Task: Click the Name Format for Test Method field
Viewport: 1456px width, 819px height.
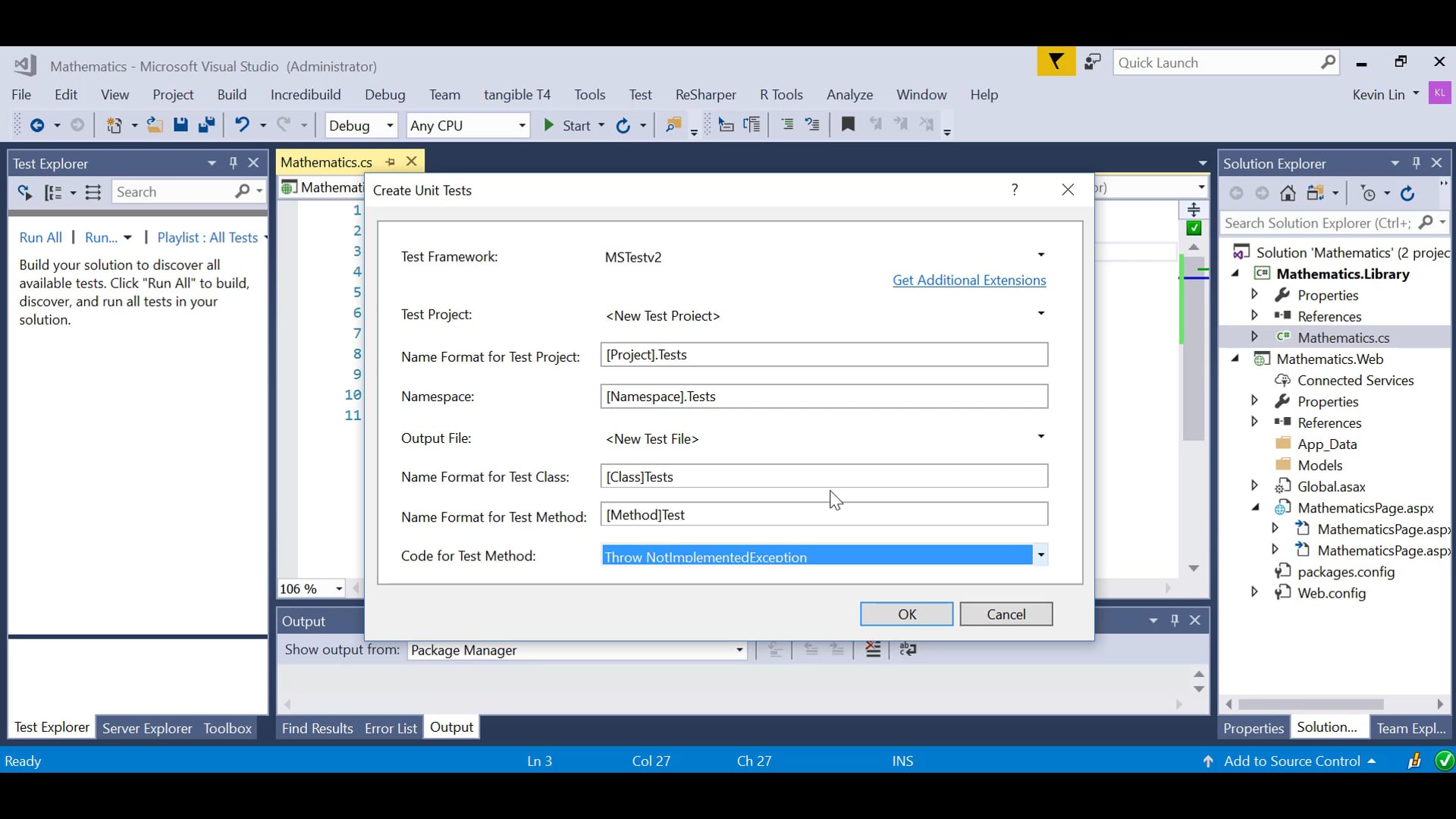Action: [x=824, y=515]
